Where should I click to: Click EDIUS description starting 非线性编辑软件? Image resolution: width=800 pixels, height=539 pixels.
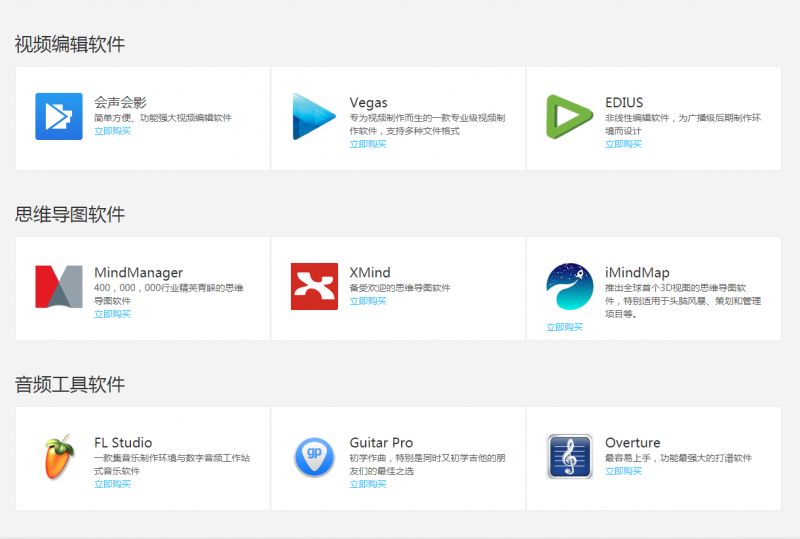click(683, 125)
